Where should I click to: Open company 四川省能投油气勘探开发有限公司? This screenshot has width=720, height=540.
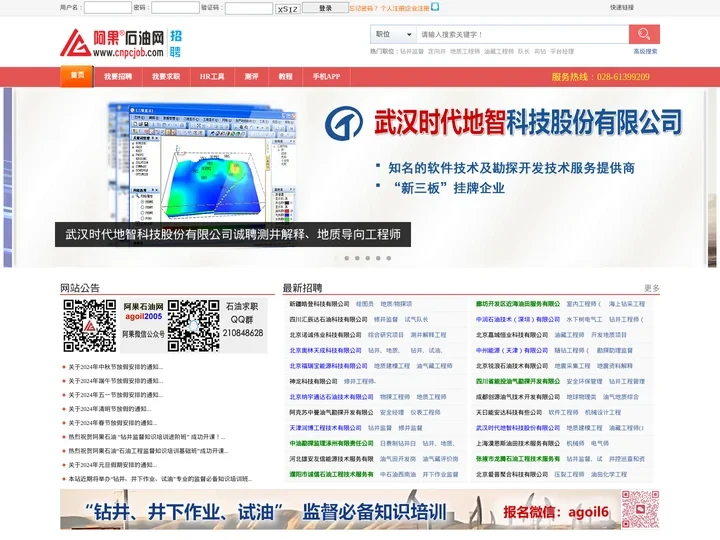[x=518, y=381]
